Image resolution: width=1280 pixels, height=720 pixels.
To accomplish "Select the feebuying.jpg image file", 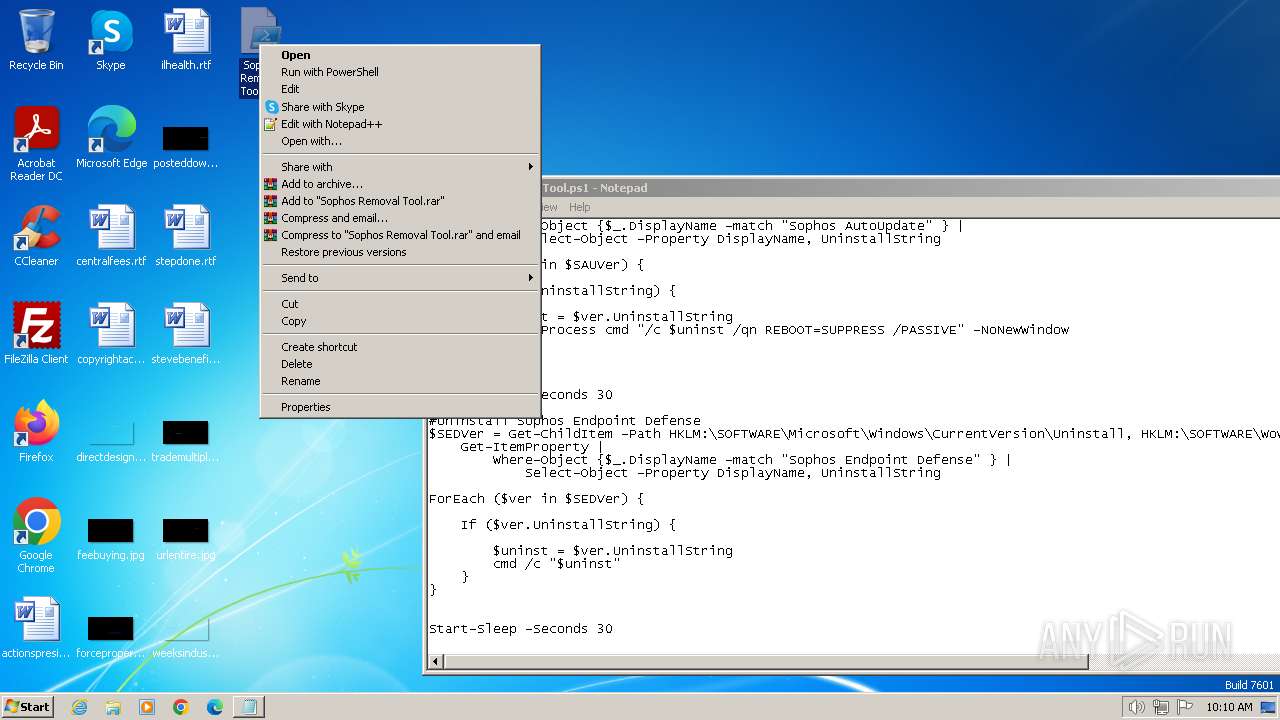I will 111,538.
